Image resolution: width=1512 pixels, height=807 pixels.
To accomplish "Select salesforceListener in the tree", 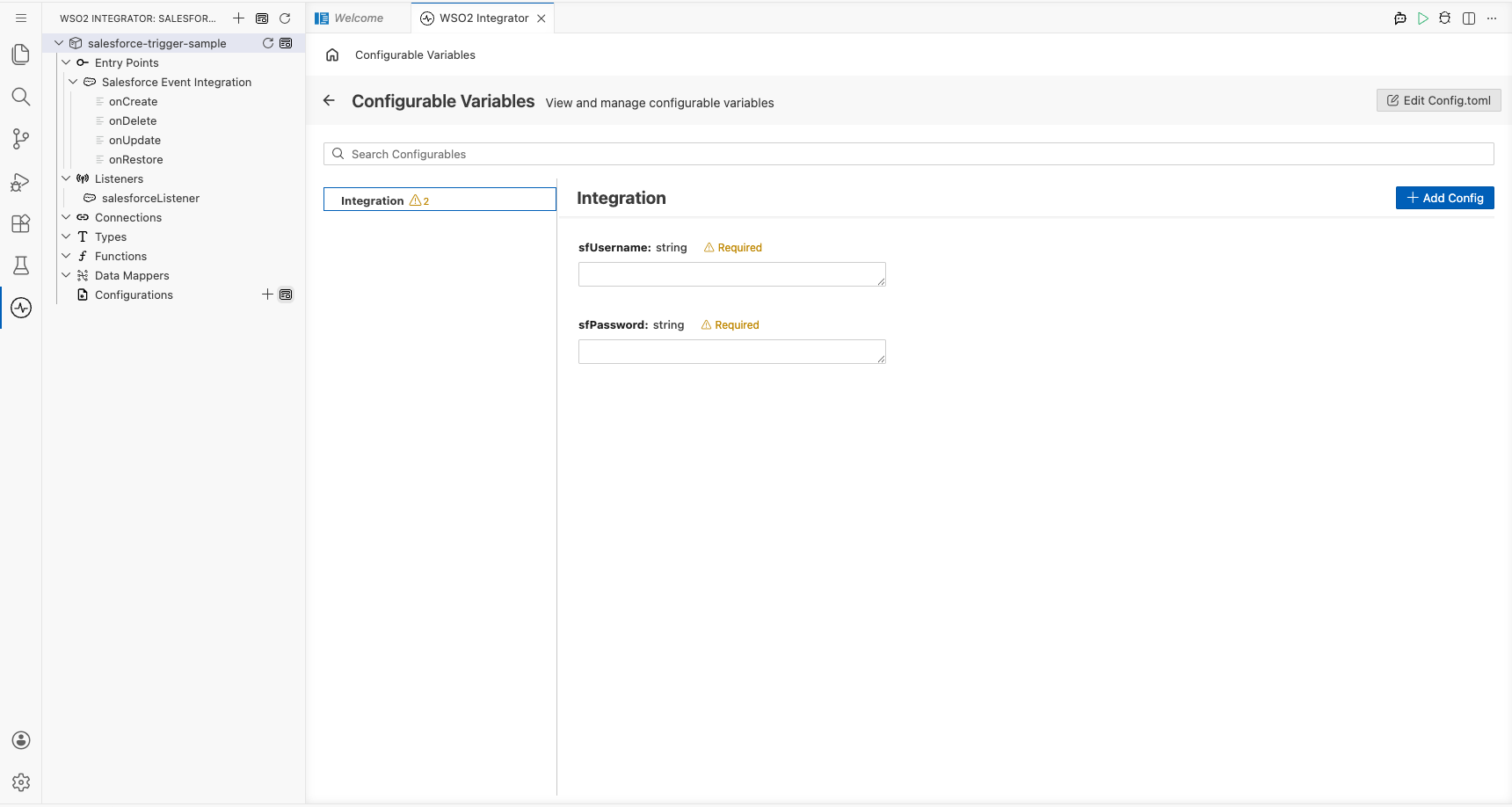I will 150,198.
